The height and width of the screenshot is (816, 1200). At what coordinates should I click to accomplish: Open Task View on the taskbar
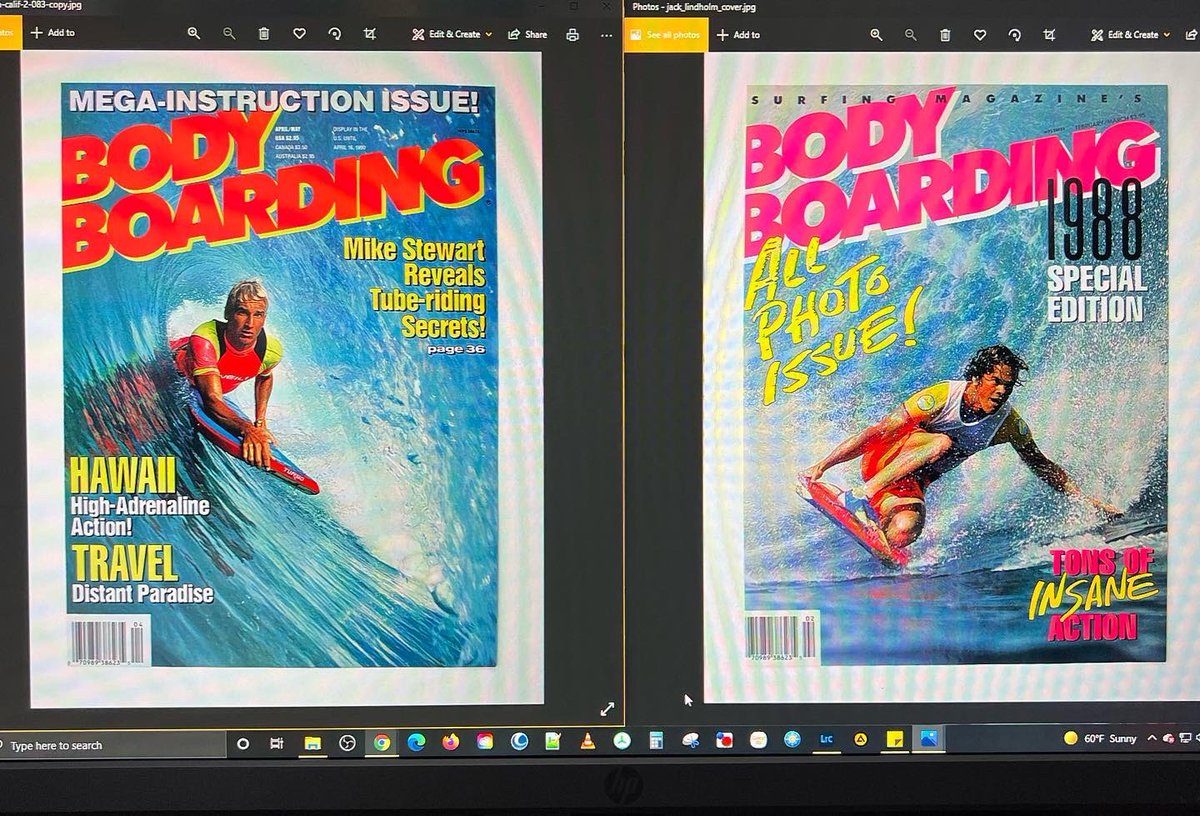click(x=277, y=744)
